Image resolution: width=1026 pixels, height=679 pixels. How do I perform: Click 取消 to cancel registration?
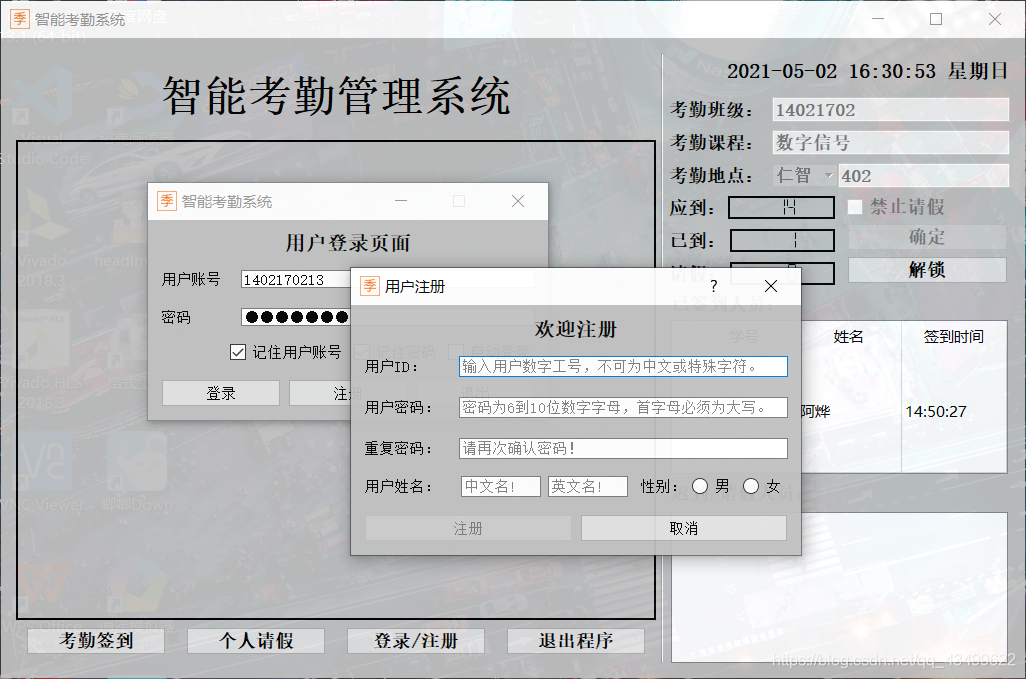[684, 528]
